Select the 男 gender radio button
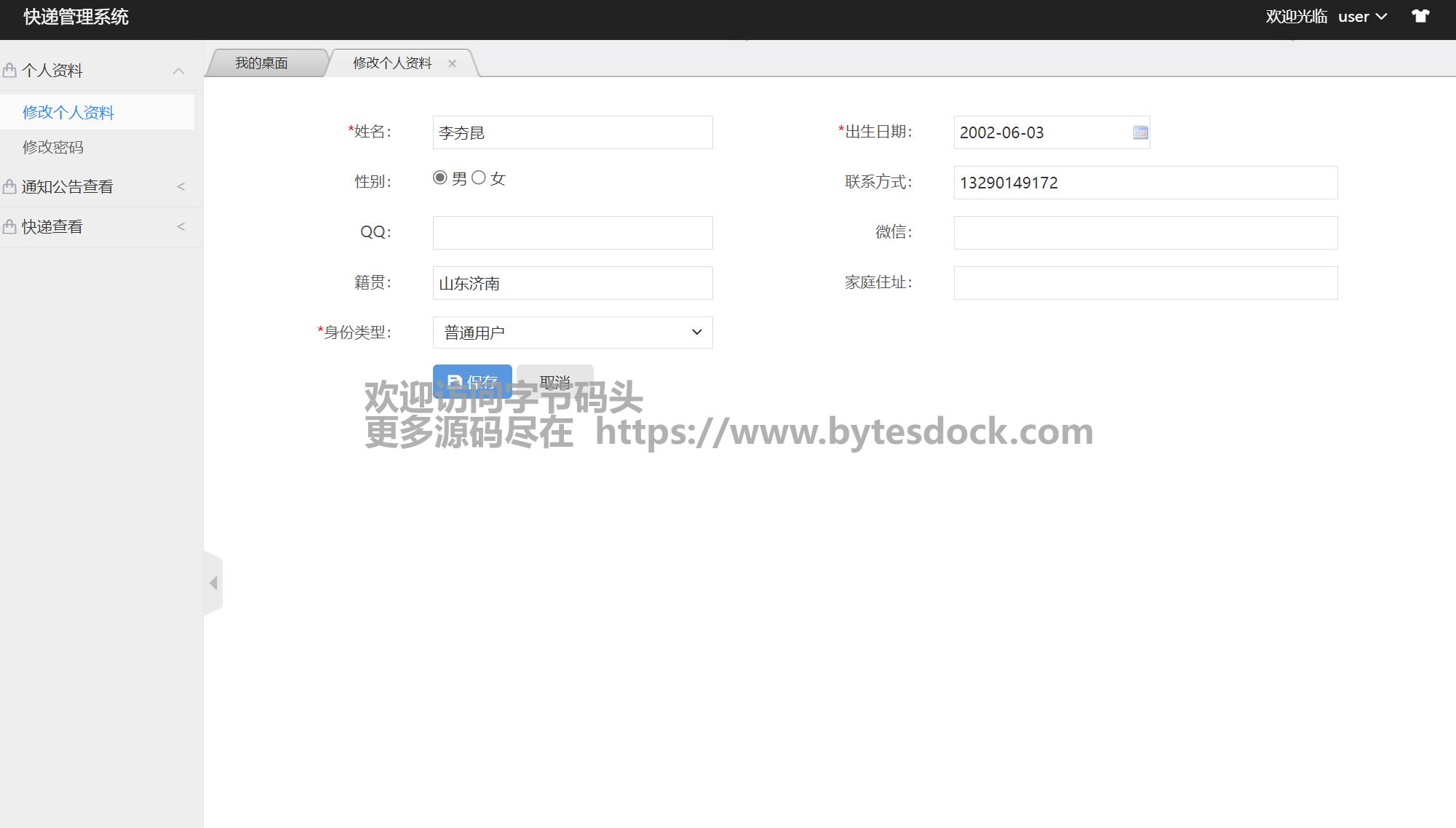Viewport: 1456px width, 828px height. coord(439,178)
